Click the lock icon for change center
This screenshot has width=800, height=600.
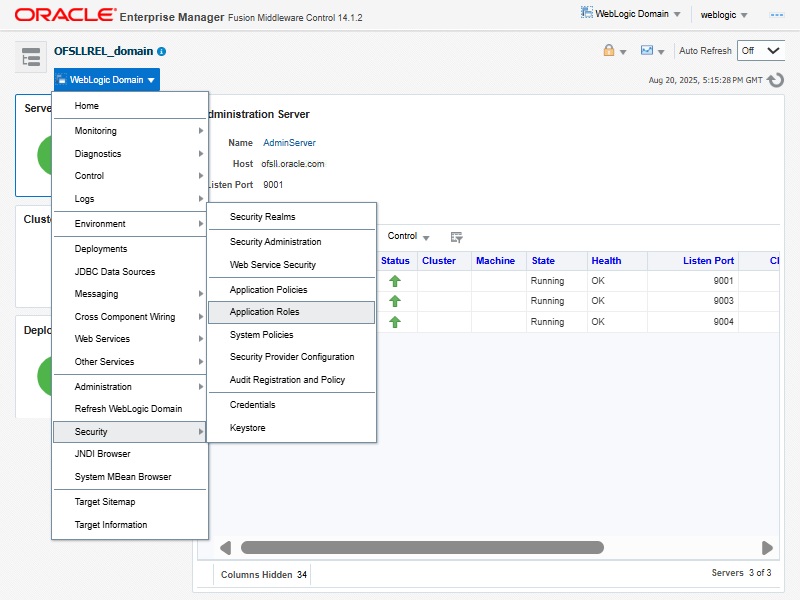[x=609, y=51]
